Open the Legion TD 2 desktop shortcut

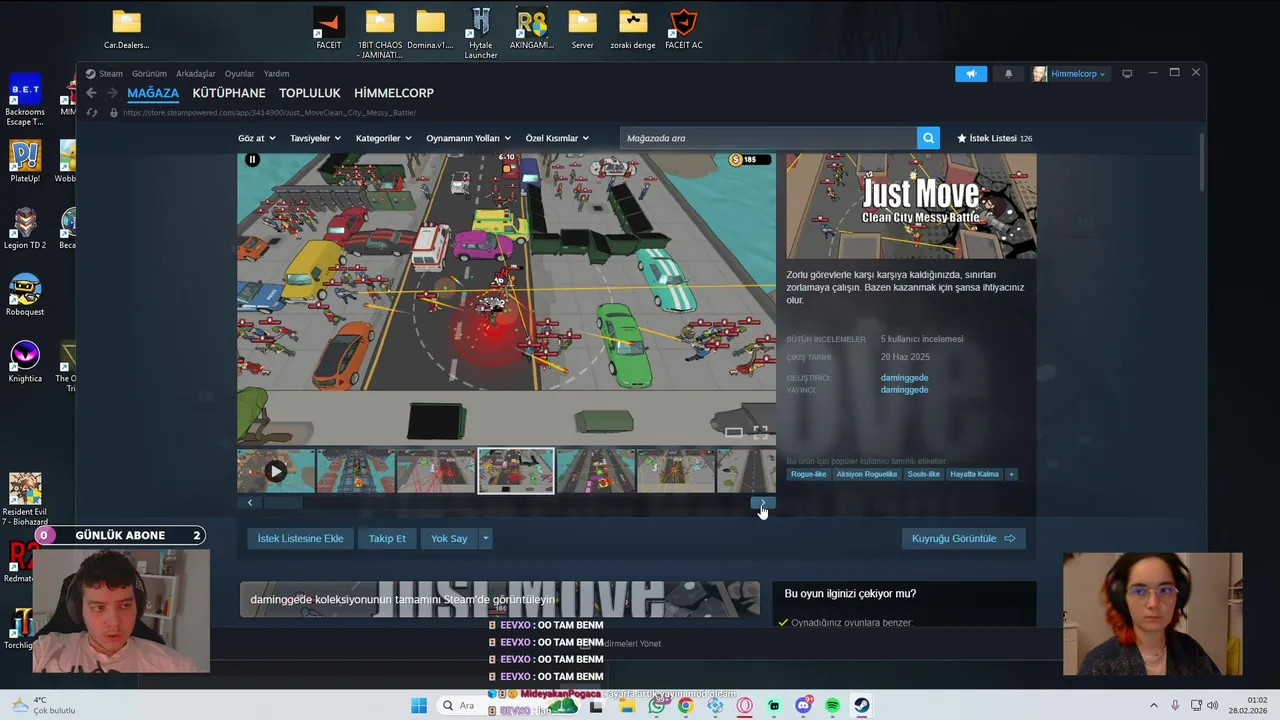(25, 229)
